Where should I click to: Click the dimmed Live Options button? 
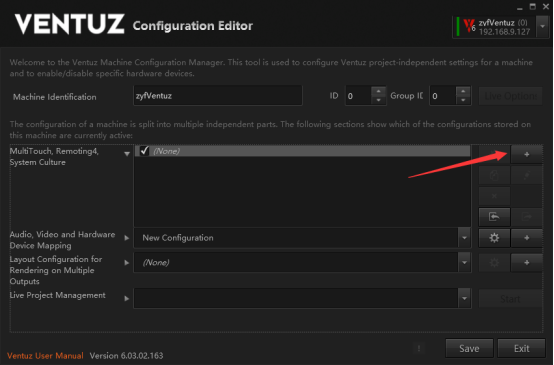(511, 96)
